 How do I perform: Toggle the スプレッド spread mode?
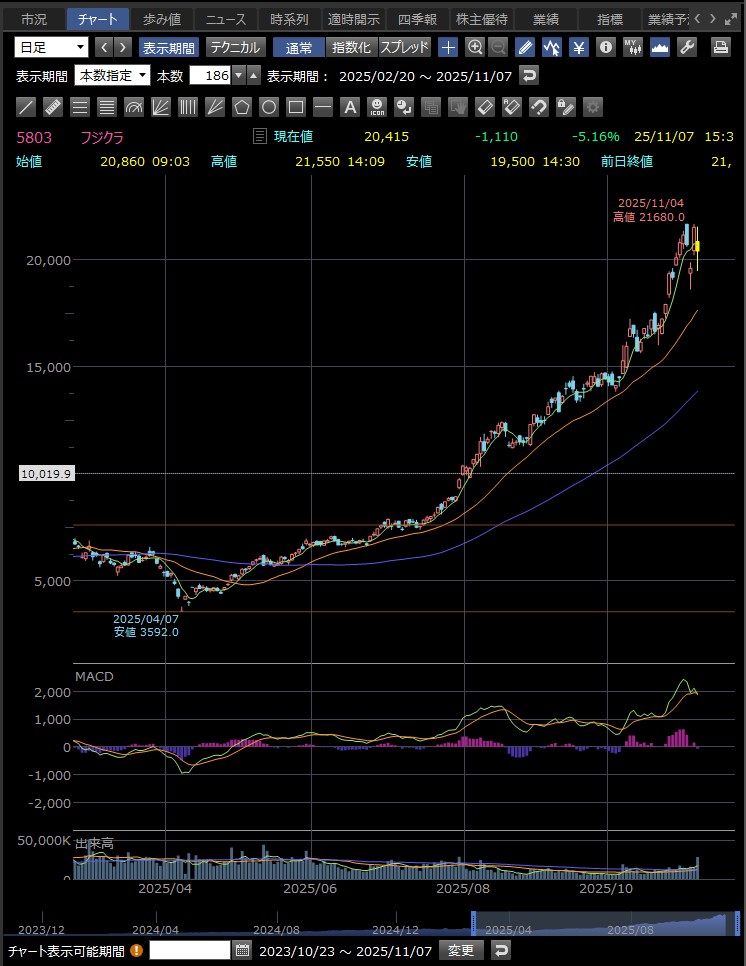[x=404, y=47]
